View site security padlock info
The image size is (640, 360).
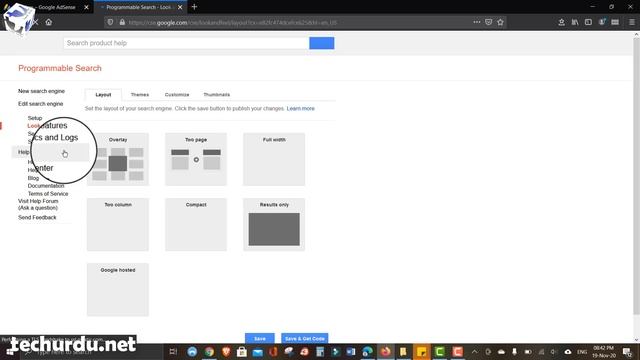[122, 22]
